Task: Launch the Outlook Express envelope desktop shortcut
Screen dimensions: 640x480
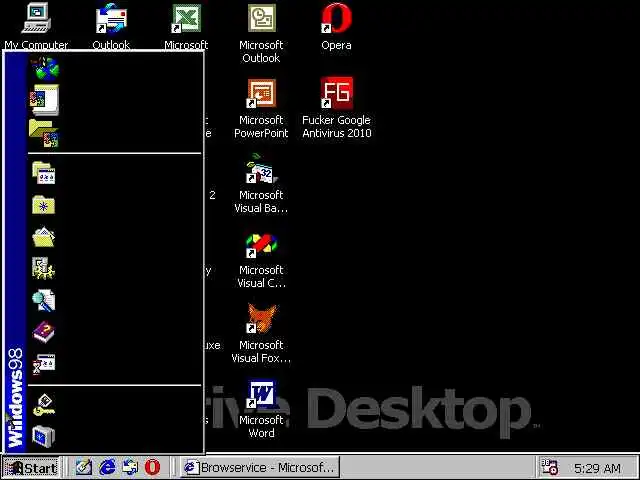Action: (111, 25)
